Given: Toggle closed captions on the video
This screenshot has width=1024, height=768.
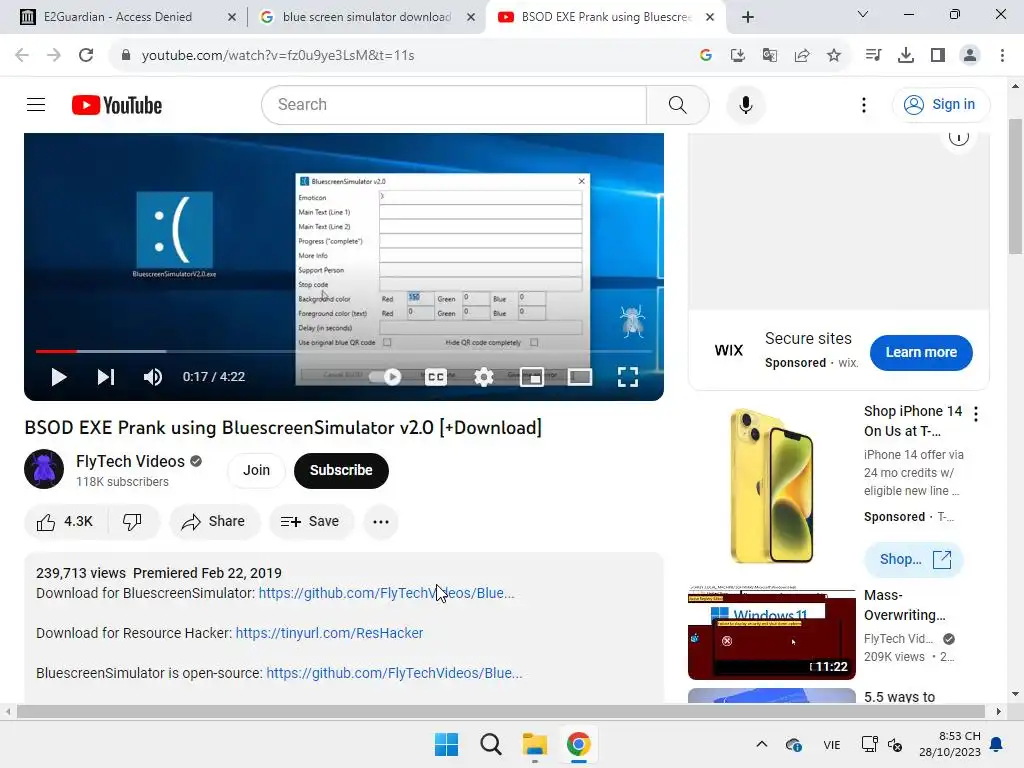Looking at the screenshot, I should tap(436, 377).
